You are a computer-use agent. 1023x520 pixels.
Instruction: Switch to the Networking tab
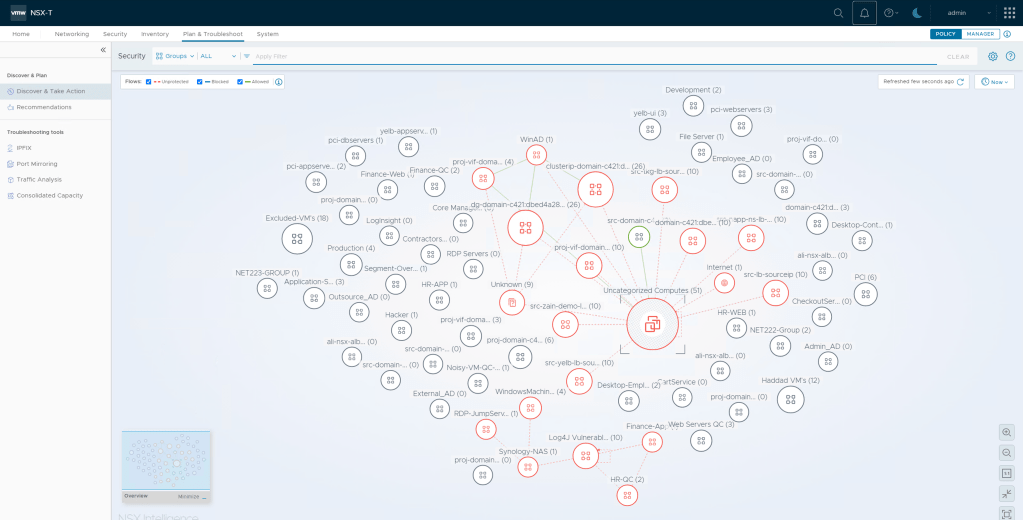click(72, 34)
